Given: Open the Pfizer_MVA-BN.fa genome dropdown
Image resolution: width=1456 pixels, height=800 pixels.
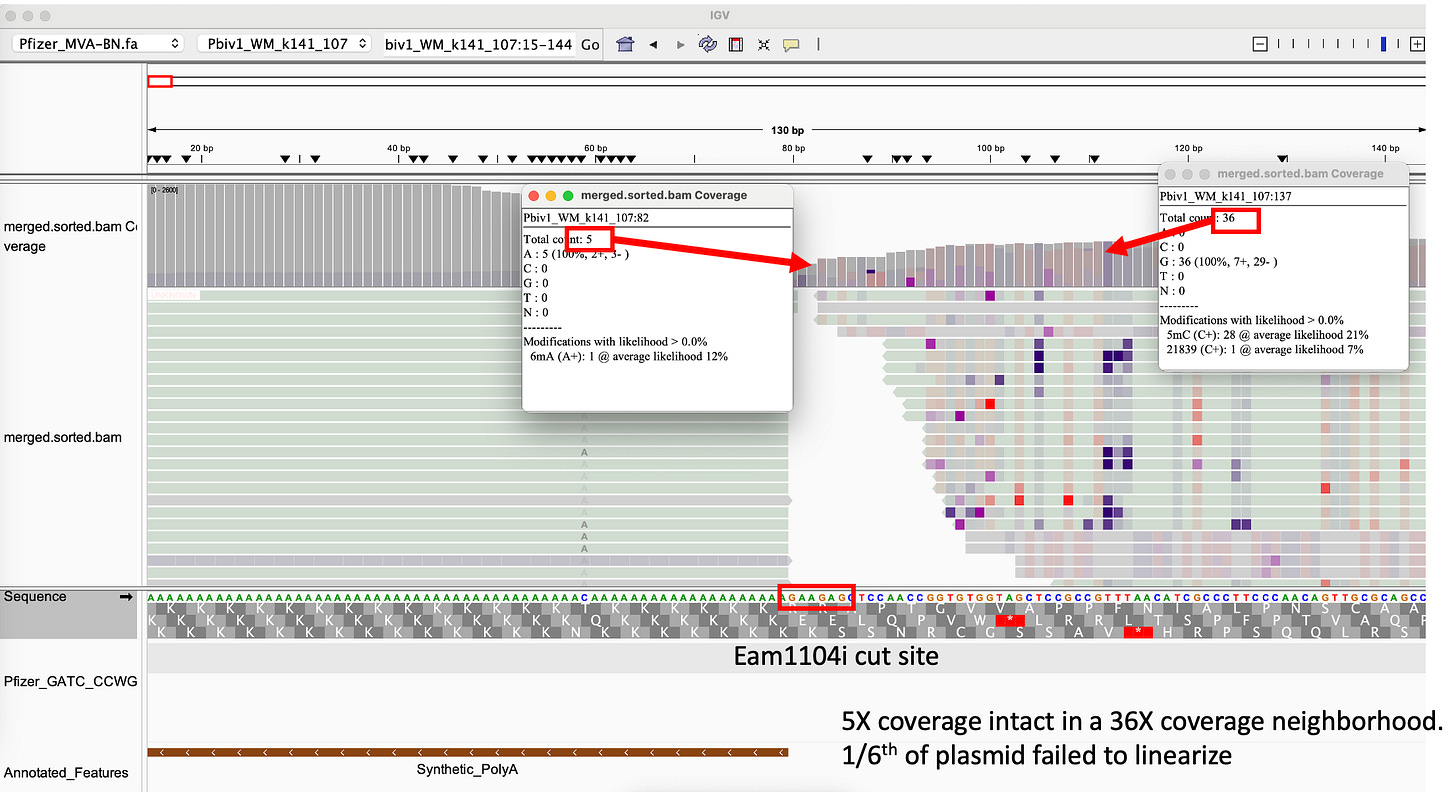Looking at the screenshot, I should click(x=99, y=44).
